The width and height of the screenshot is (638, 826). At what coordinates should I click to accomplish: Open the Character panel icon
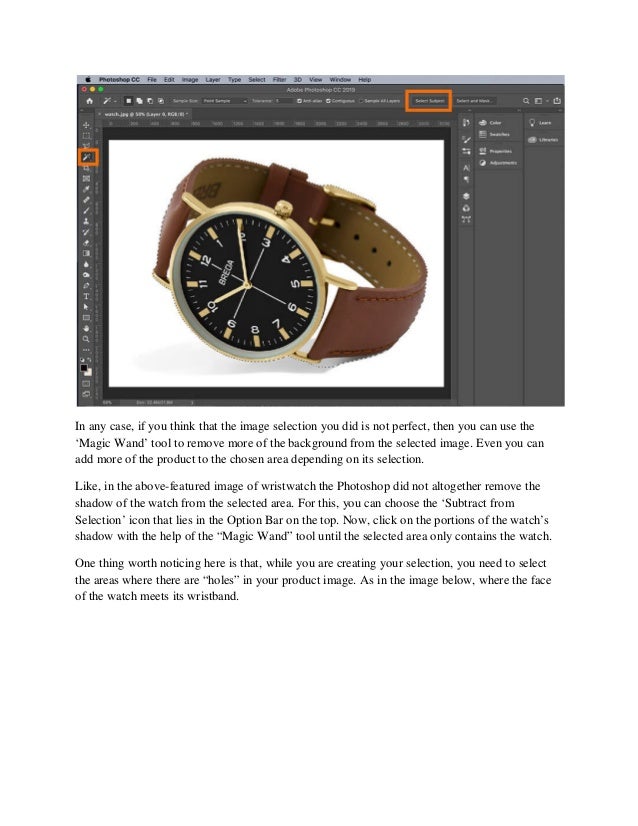pyautogui.click(x=466, y=168)
